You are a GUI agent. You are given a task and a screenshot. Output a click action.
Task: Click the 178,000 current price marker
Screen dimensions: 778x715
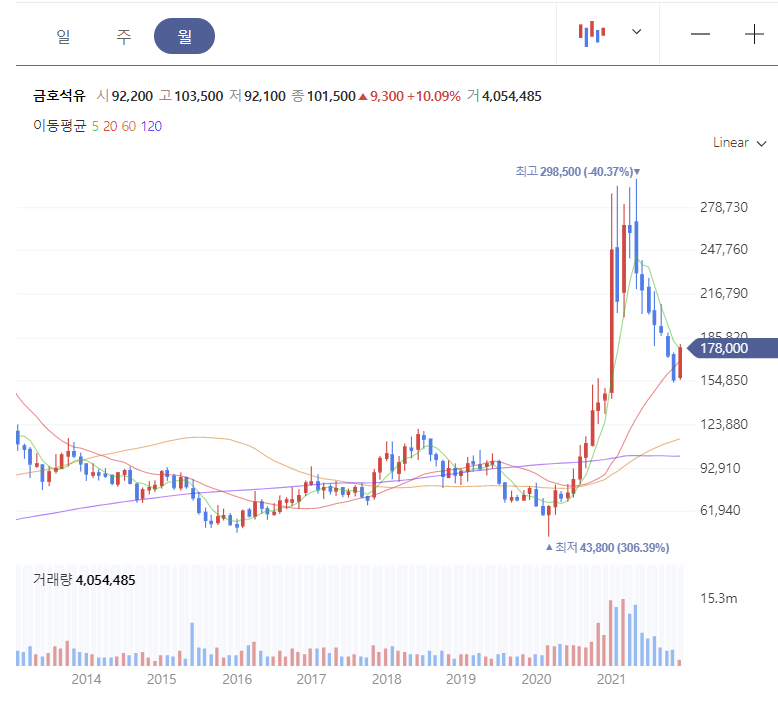pos(733,348)
